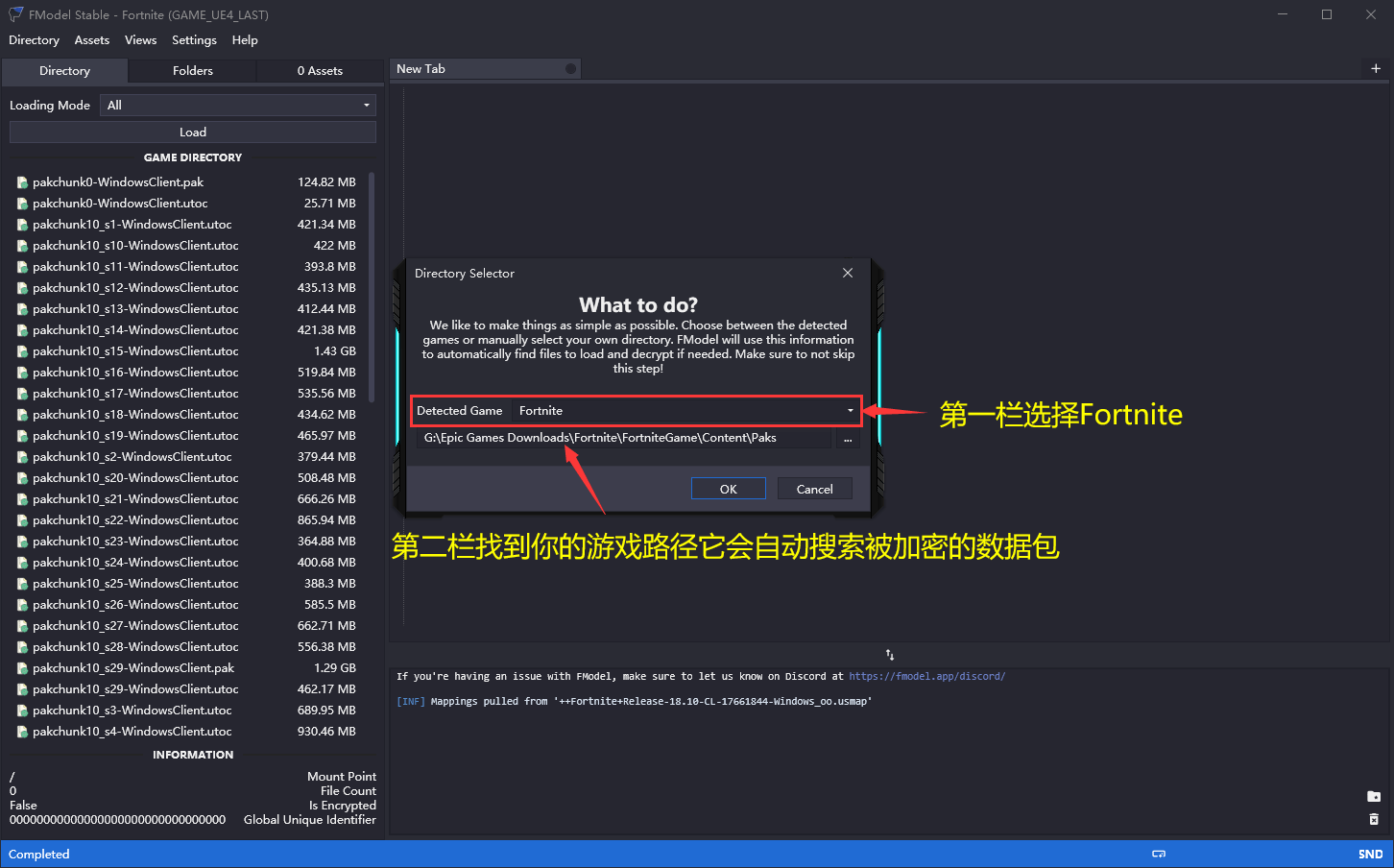Viewport: 1394px width, 868px height.
Task: Click file icon of pakchunk10_s3-WindowsClient.utoc
Action: 22,711
